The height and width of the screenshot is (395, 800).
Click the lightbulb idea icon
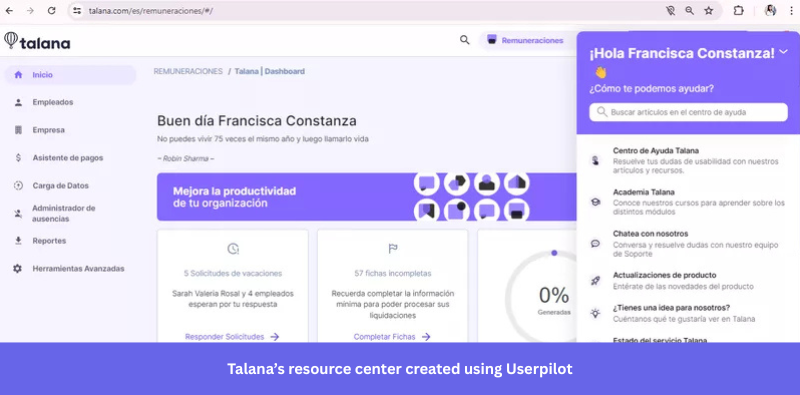595,313
